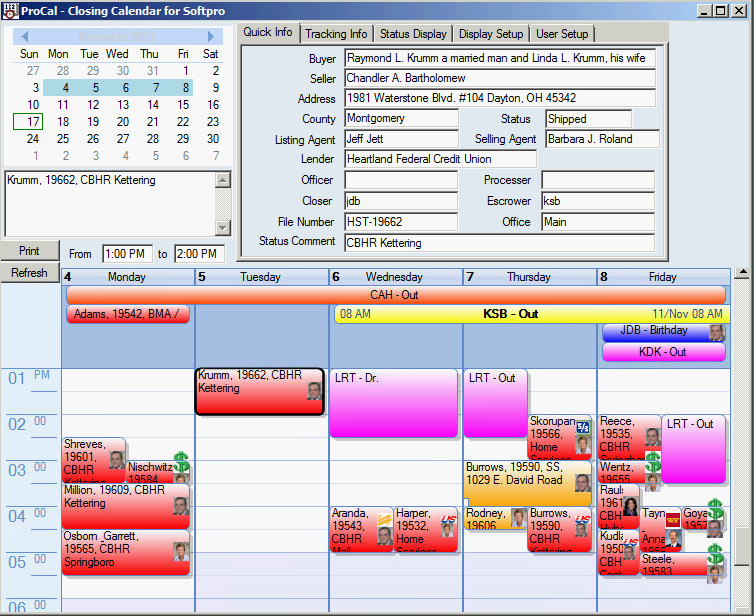Click agent photo on Million 19609 appointment
This screenshot has height=616, width=754.
coord(181,506)
